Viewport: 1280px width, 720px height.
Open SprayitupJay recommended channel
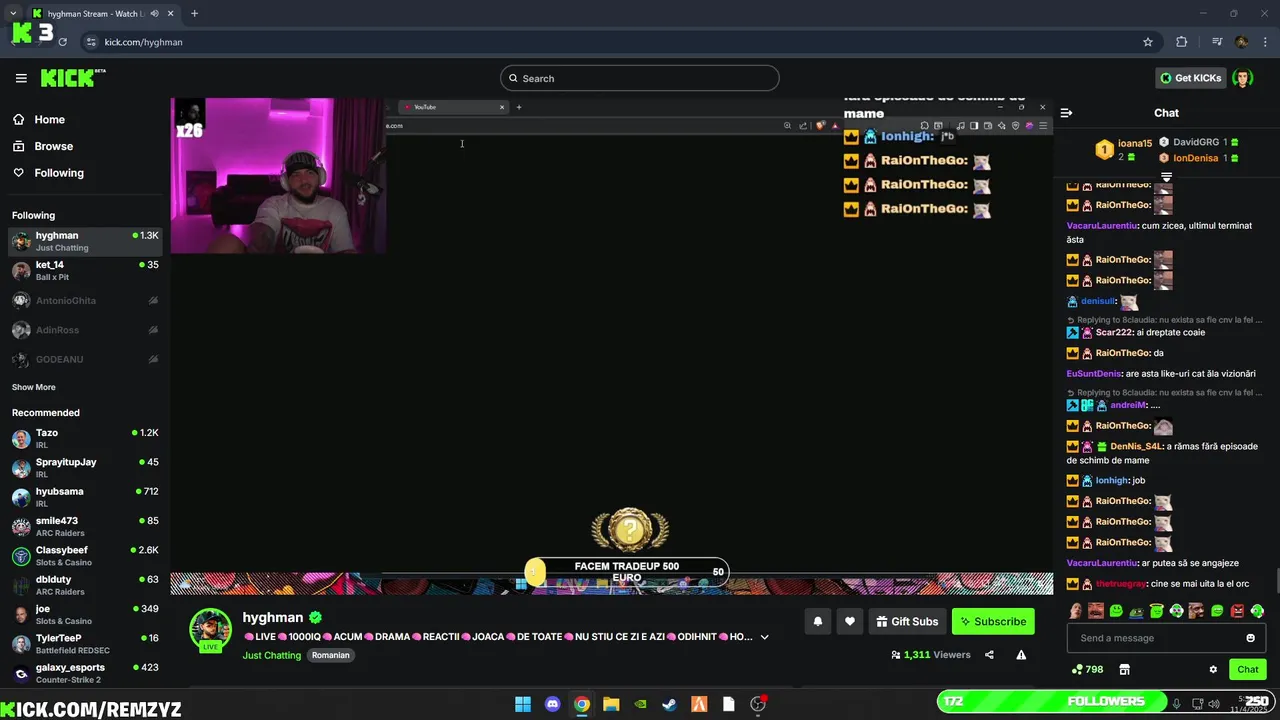[x=85, y=467]
